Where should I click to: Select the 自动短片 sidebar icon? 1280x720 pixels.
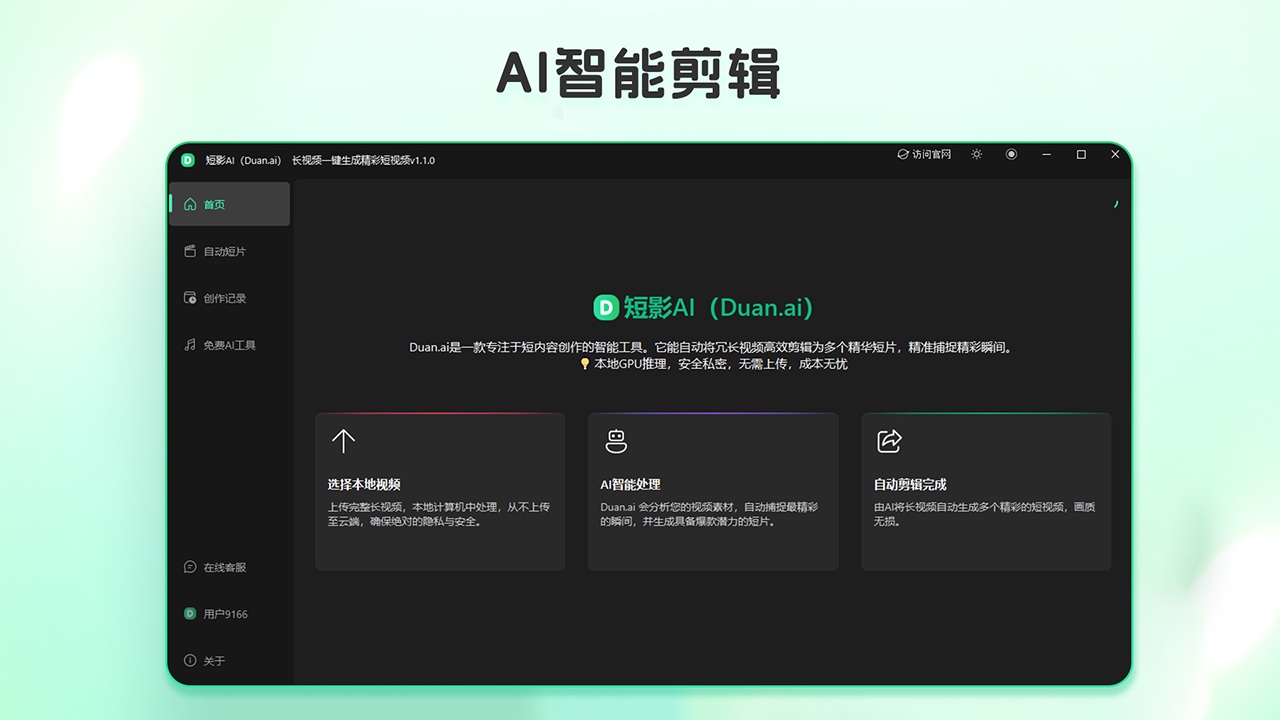click(x=189, y=251)
